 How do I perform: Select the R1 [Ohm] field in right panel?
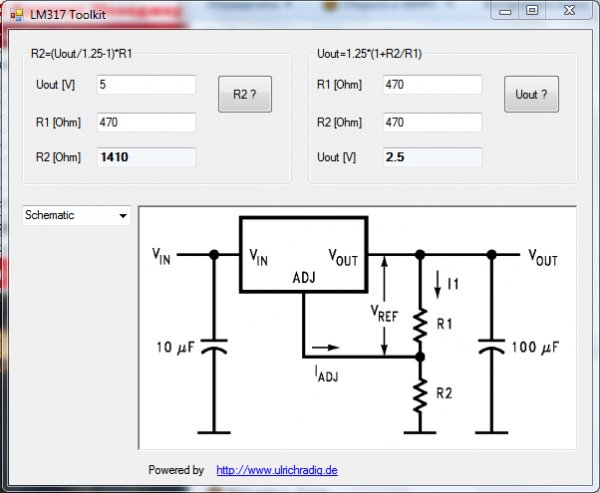click(432, 85)
